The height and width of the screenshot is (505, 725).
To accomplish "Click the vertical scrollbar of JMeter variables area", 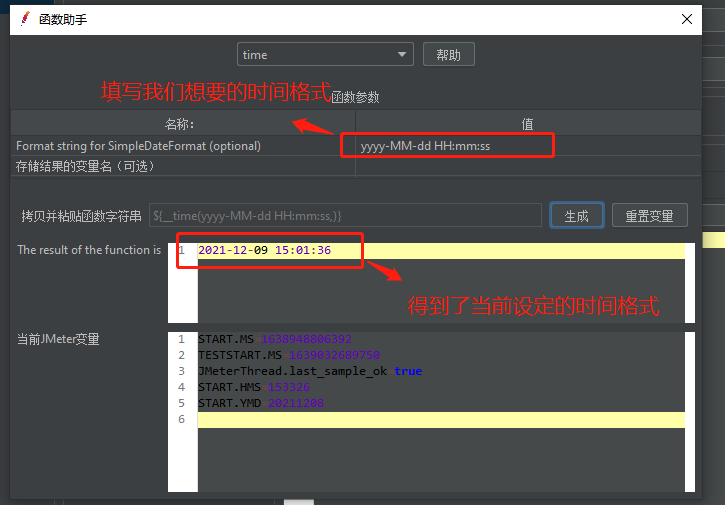I will click(690, 412).
